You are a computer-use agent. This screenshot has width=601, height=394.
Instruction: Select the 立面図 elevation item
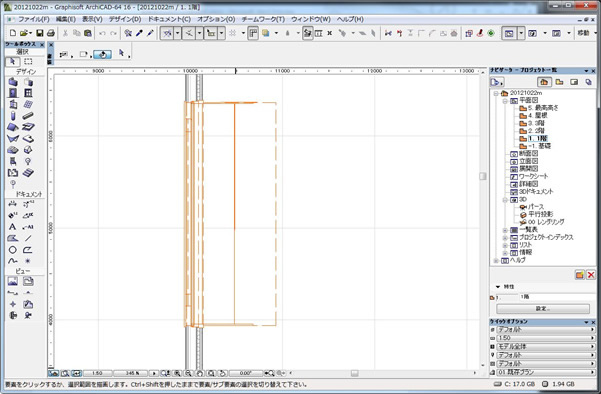pos(528,161)
